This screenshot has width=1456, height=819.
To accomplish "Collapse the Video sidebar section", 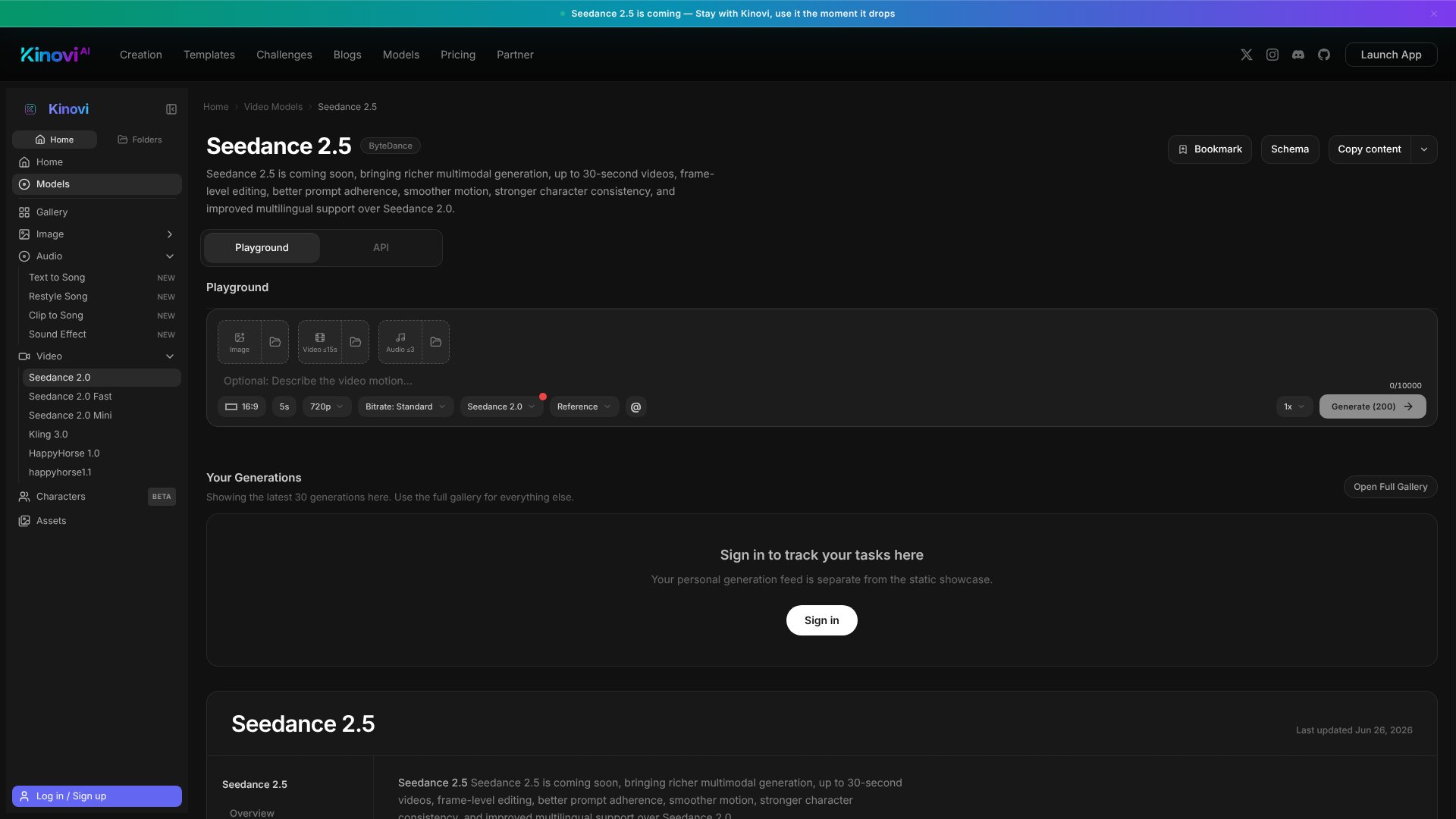I will point(170,356).
